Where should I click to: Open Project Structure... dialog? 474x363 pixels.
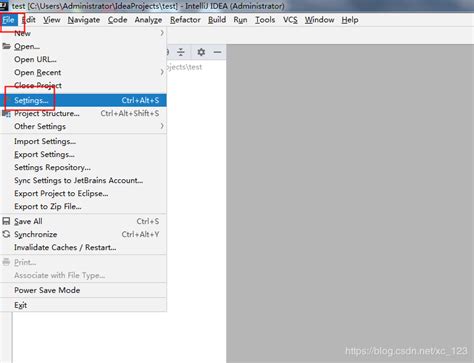click(83, 113)
